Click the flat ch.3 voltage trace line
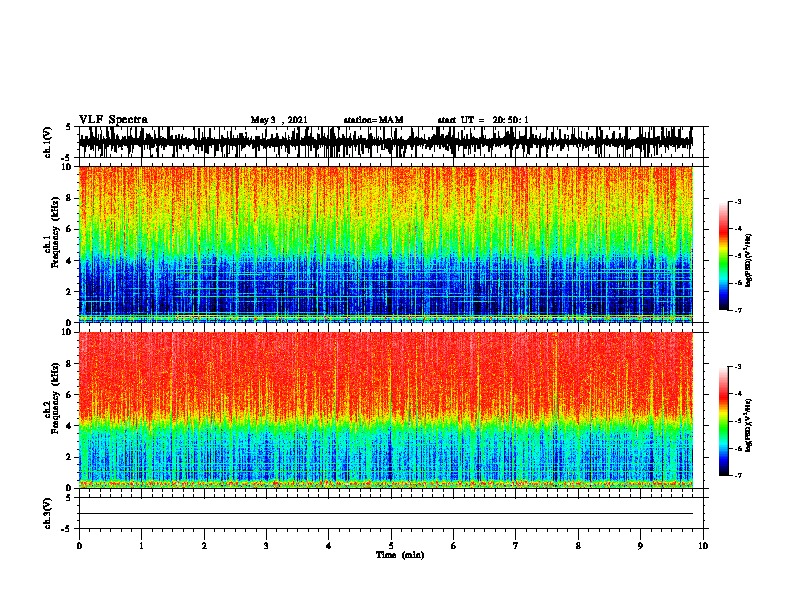 386,514
